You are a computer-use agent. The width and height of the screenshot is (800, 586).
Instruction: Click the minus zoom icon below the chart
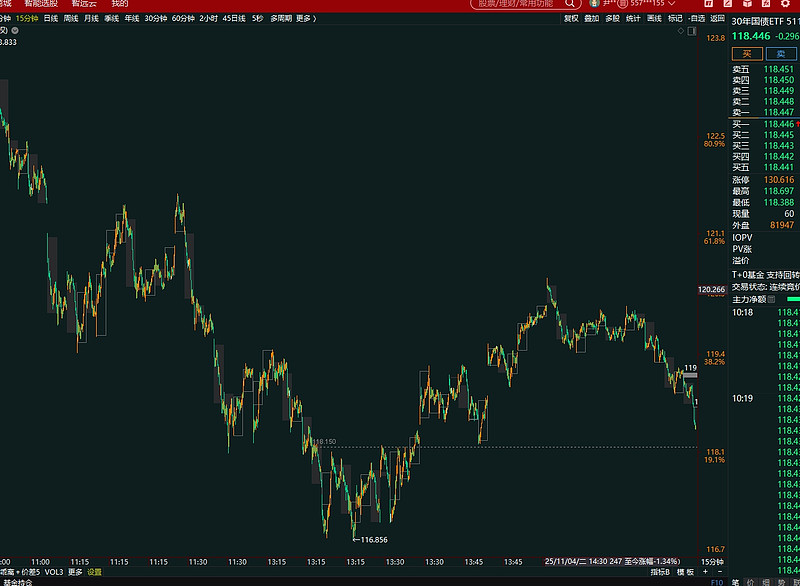pos(719,572)
